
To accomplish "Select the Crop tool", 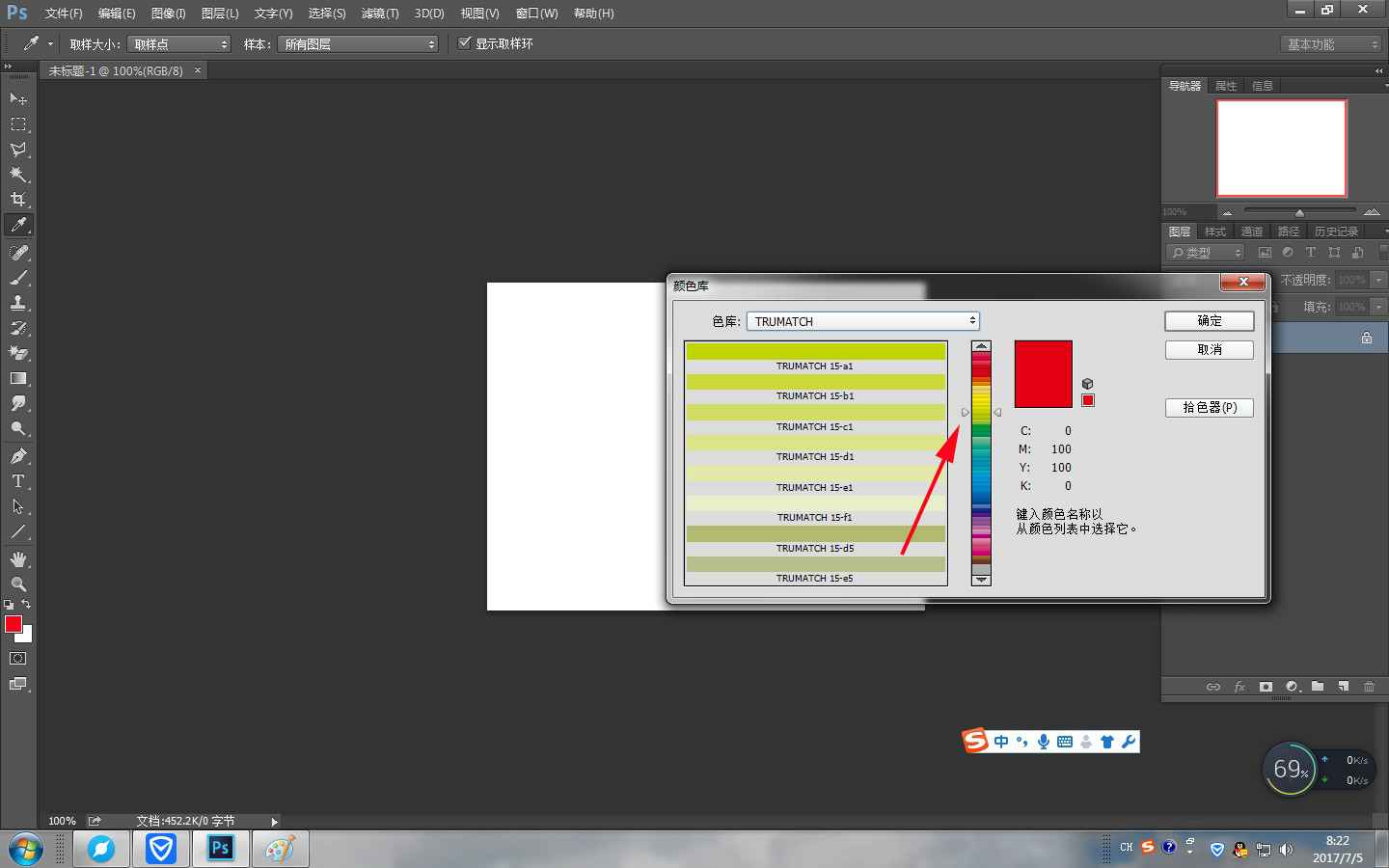I will coord(18,200).
